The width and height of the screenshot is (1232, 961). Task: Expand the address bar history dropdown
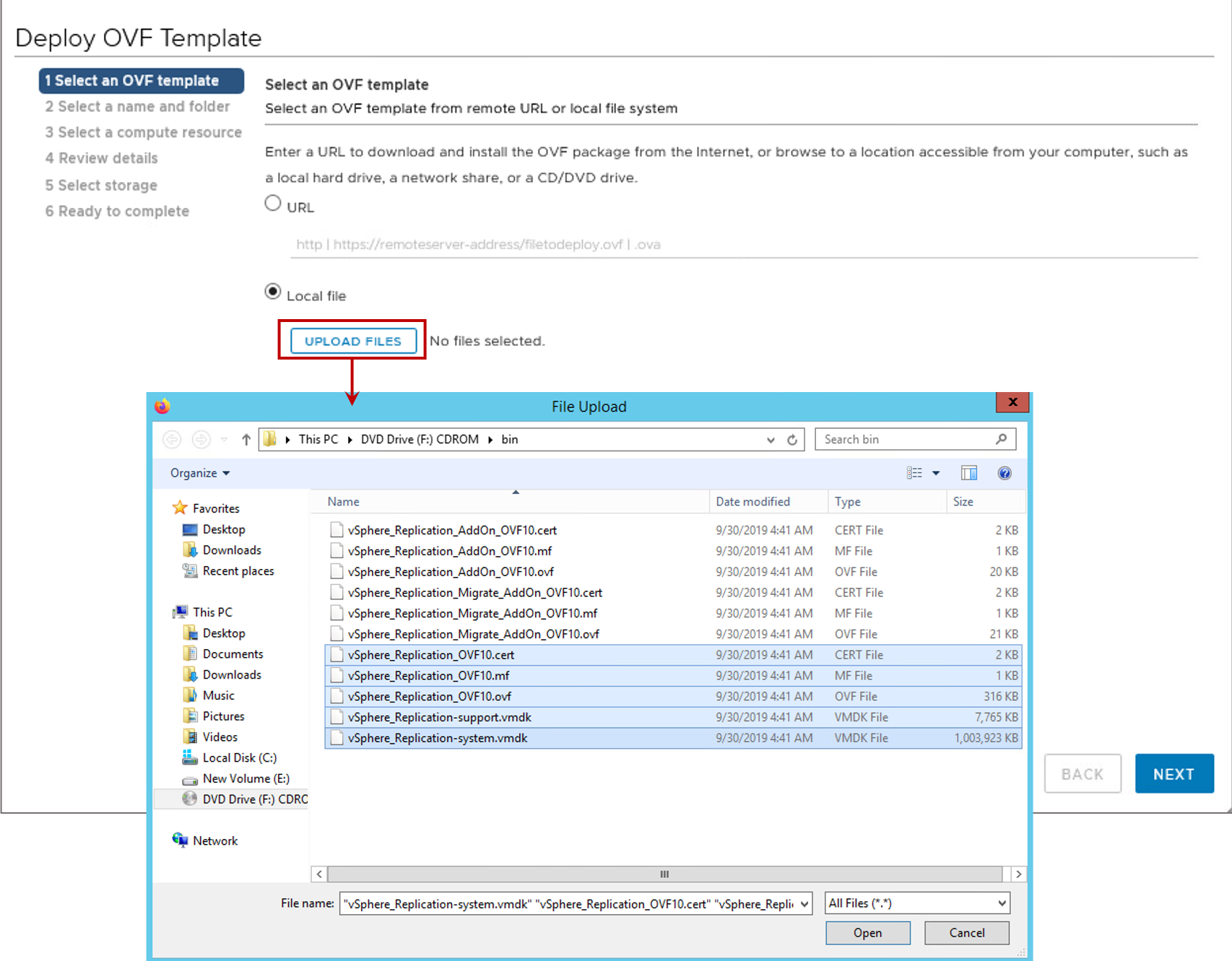pos(771,440)
